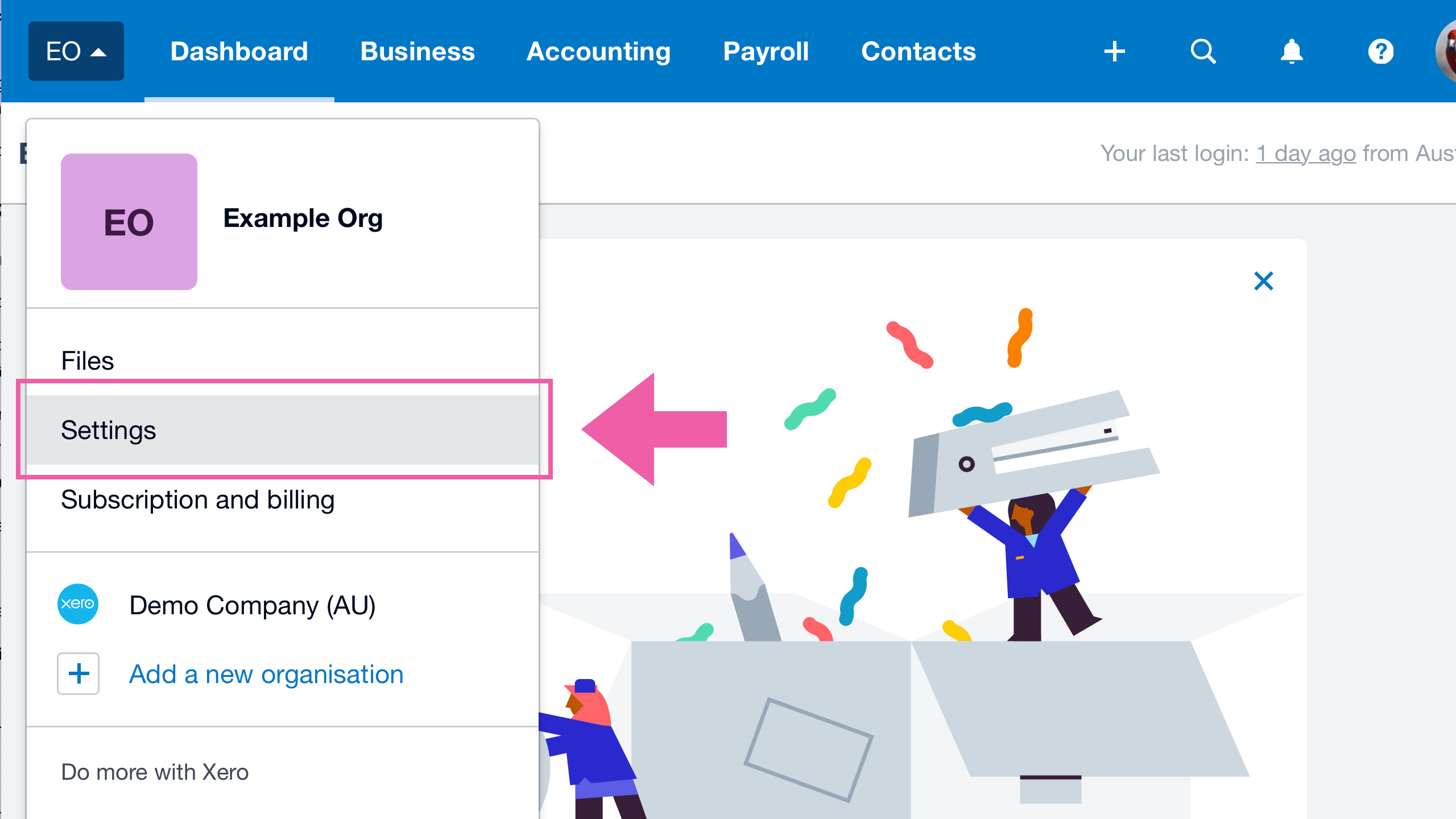Open the Business menu

tap(417, 51)
